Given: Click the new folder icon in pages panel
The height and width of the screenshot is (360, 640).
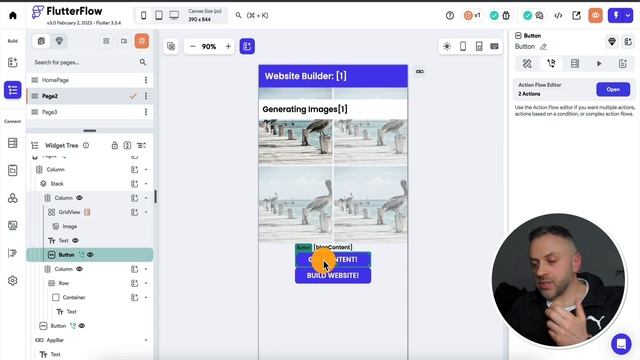Looking at the screenshot, I should [124, 41].
